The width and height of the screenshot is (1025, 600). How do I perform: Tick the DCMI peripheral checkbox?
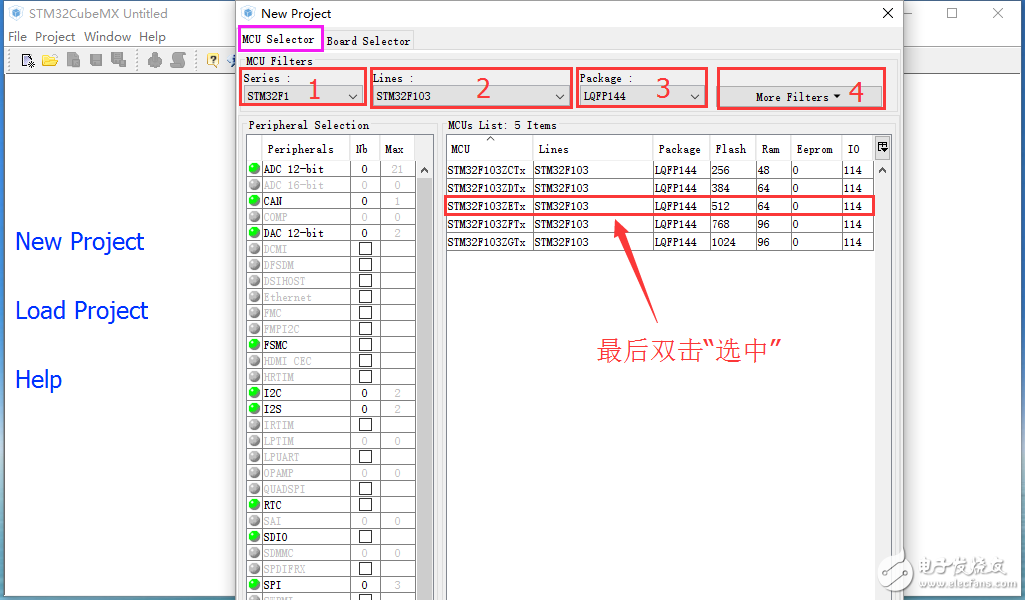[365, 248]
